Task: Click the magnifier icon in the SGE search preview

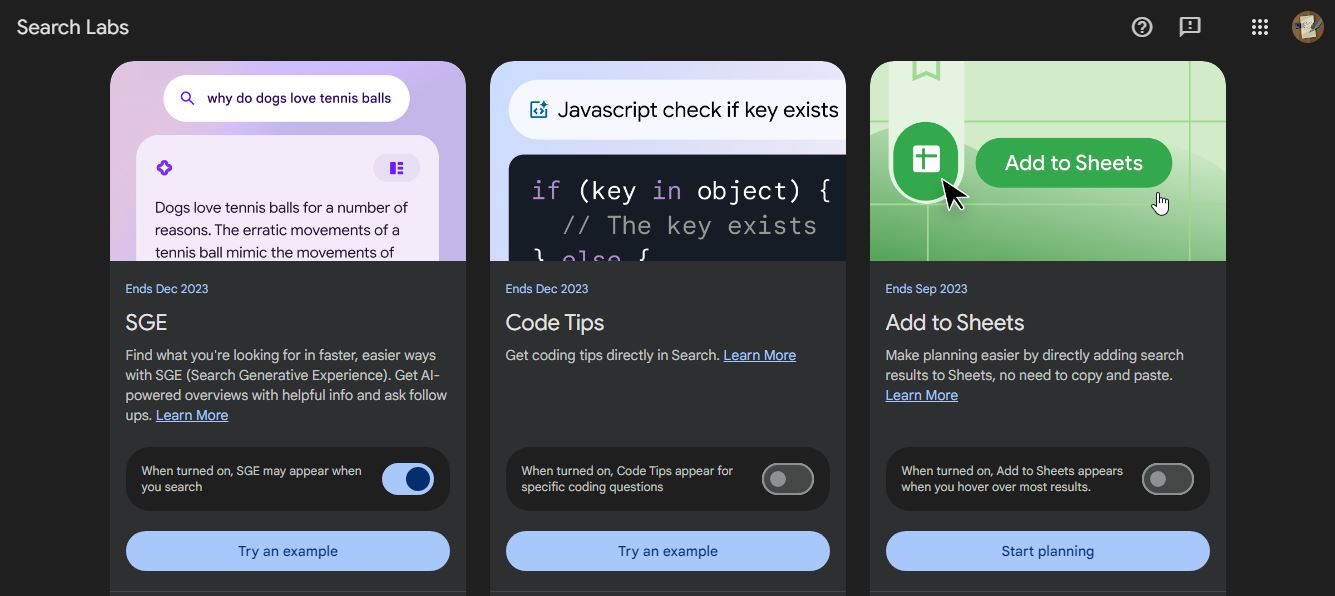Action: coord(187,98)
